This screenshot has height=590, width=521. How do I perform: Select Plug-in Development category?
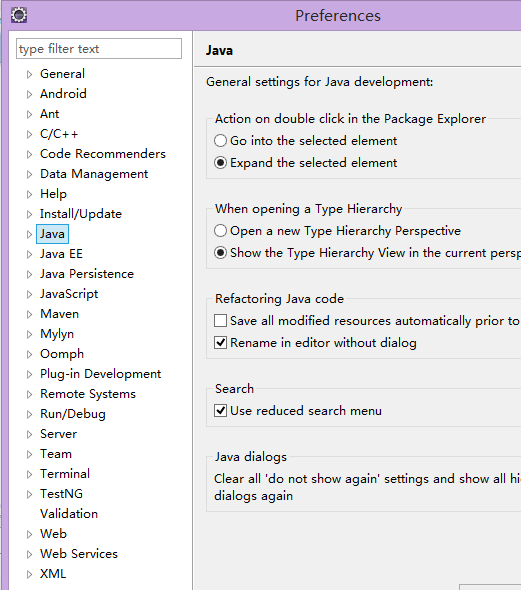(x=100, y=374)
